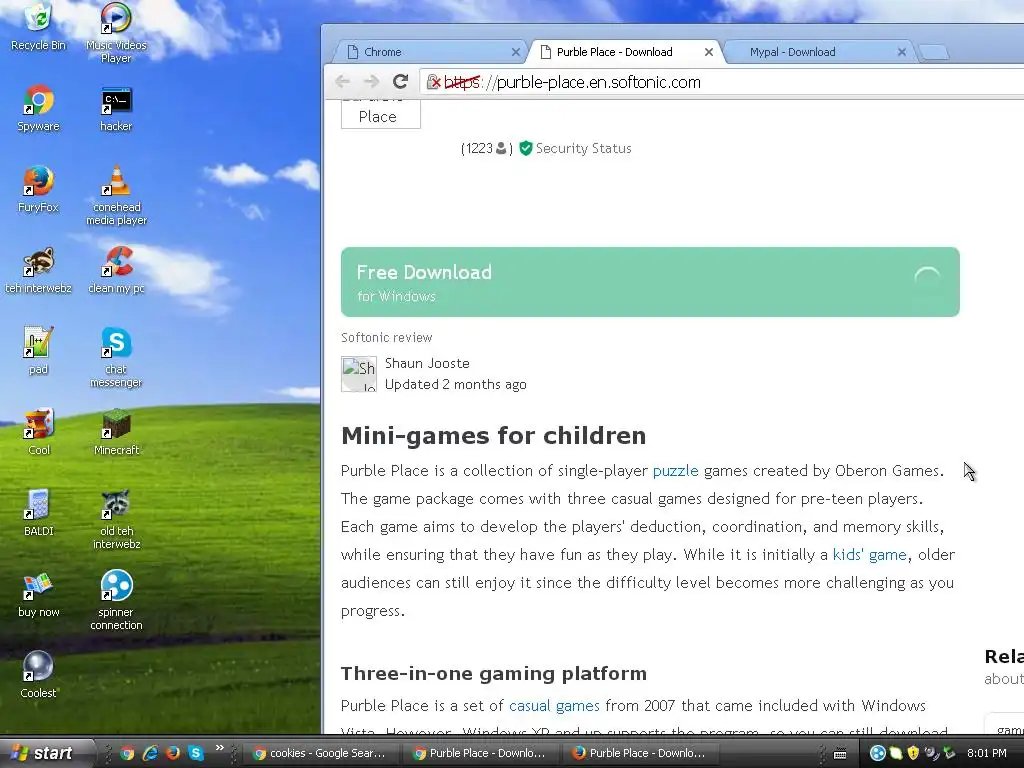
Task: Reload the Purble Place page
Action: coord(400,82)
